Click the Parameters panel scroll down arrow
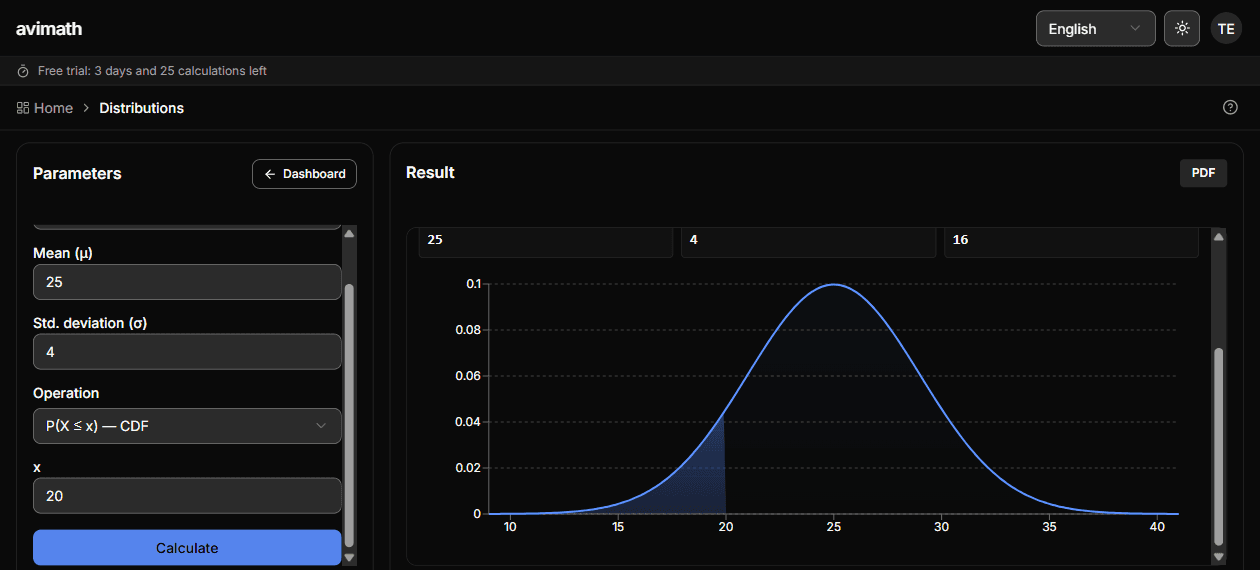1260x570 pixels. (x=349, y=557)
